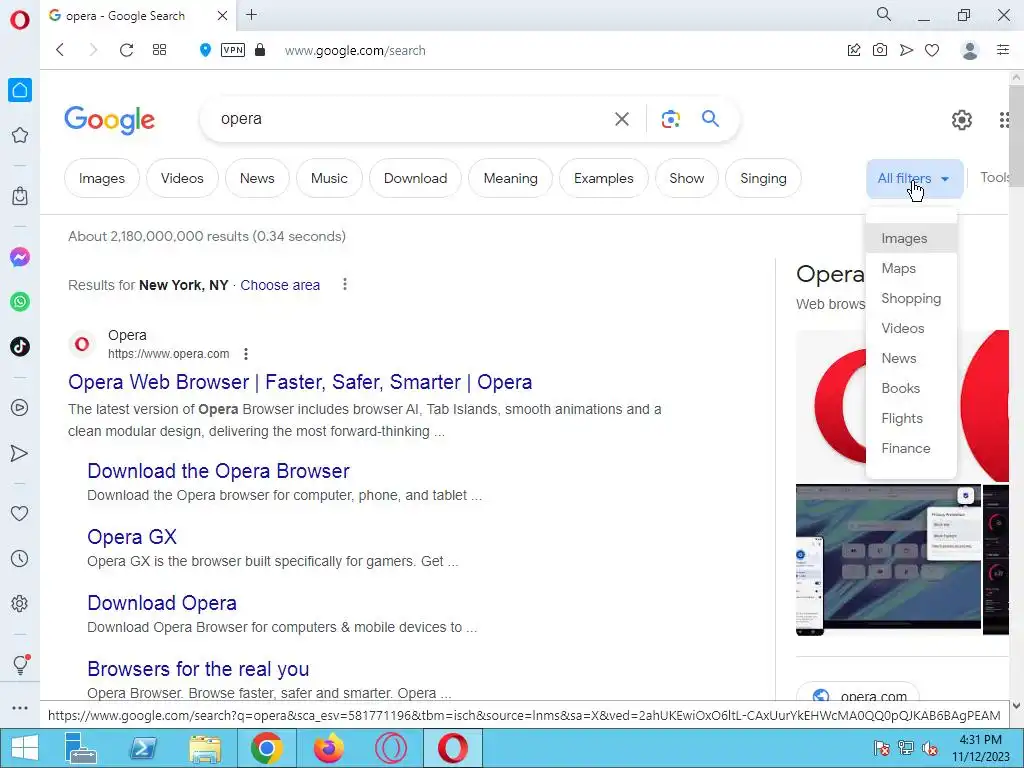This screenshot has width=1024, height=768.
Task: Select the News filter chip
Action: (x=257, y=178)
